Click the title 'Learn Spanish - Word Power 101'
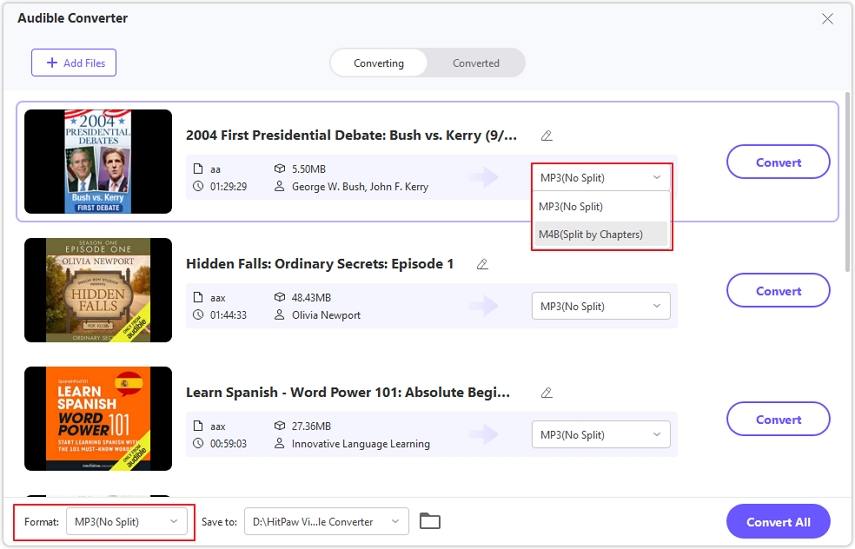Image resolution: width=855 pixels, height=549 pixels. tap(348, 393)
